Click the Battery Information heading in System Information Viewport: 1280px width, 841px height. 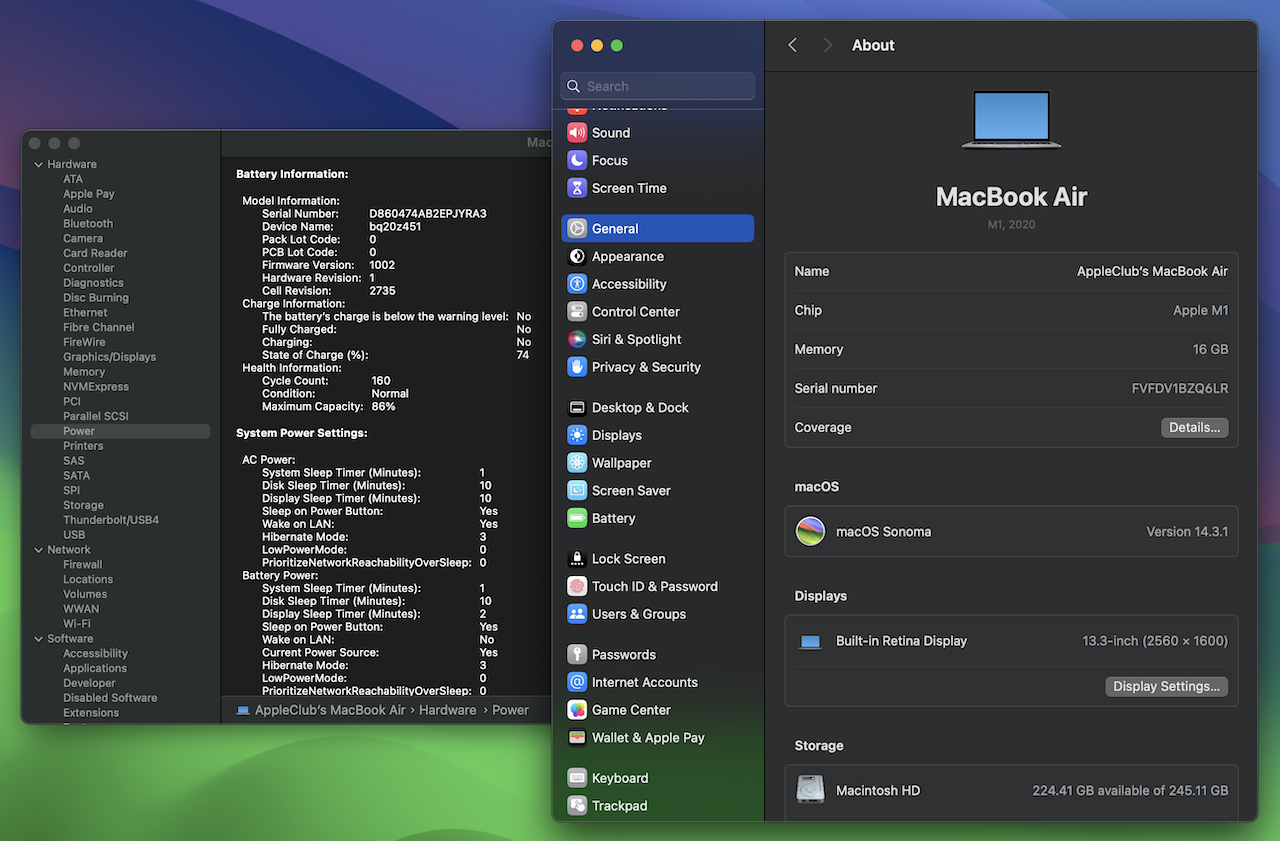pos(292,174)
